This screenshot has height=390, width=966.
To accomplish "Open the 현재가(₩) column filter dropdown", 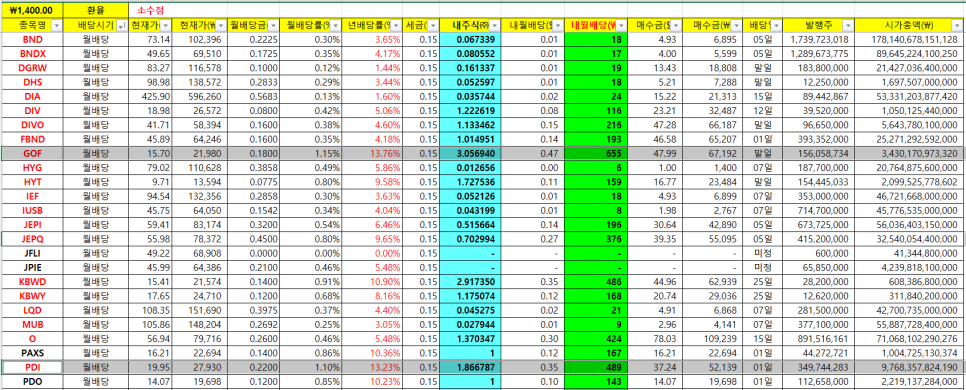I will point(221,25).
